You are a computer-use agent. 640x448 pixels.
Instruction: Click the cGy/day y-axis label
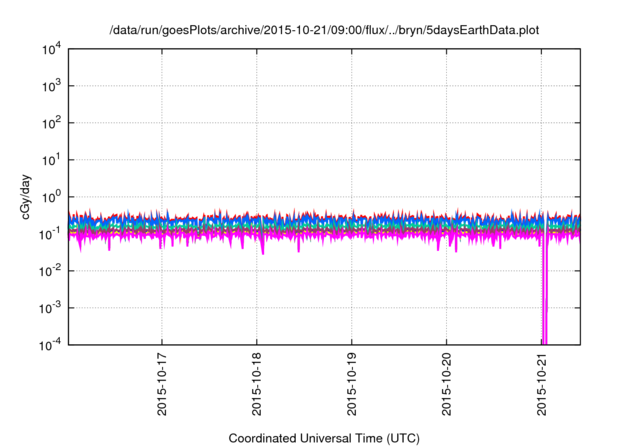click(x=26, y=197)
